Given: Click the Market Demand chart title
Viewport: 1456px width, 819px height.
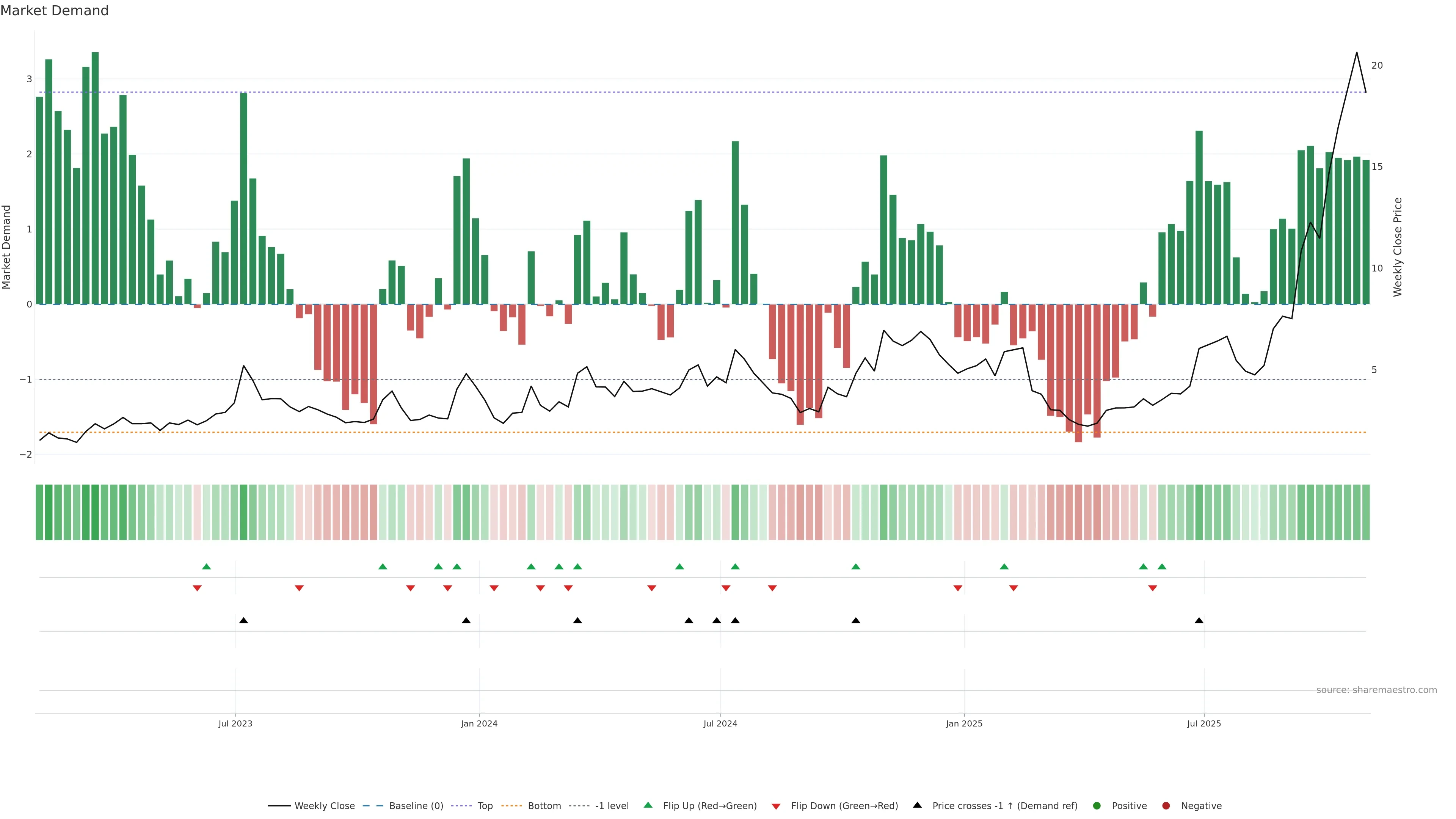Looking at the screenshot, I should tap(54, 11).
